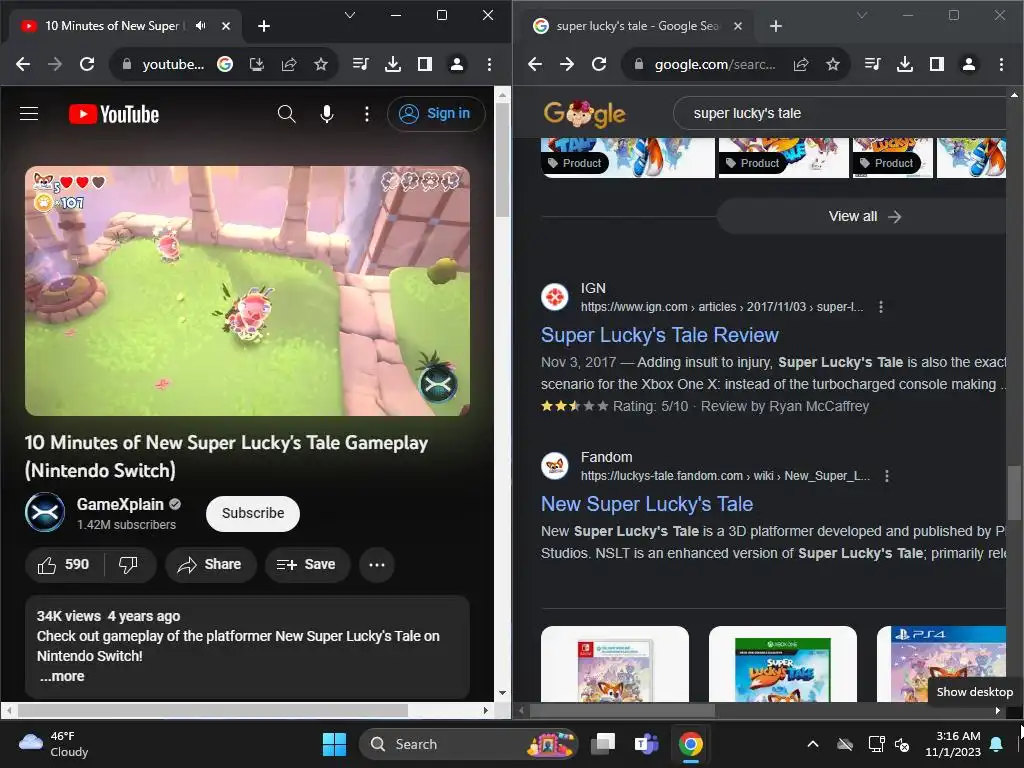Open New Super Lucky's Tale Fandom link
This screenshot has width=1024, height=768.
click(x=647, y=504)
